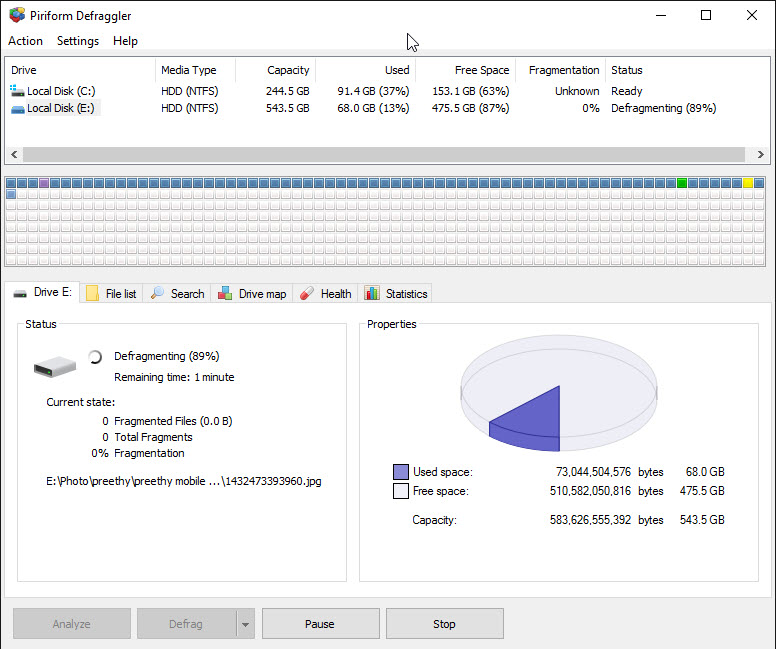Open the Action menu

coord(25,41)
